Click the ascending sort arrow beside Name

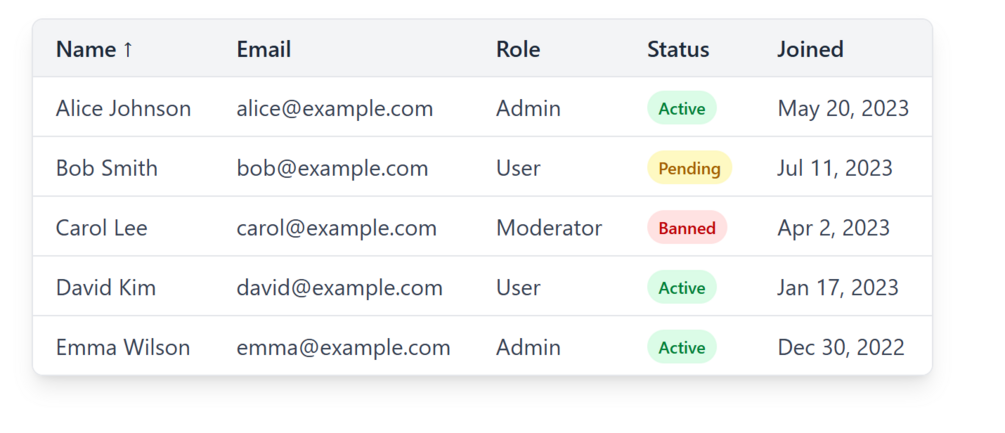[128, 49]
